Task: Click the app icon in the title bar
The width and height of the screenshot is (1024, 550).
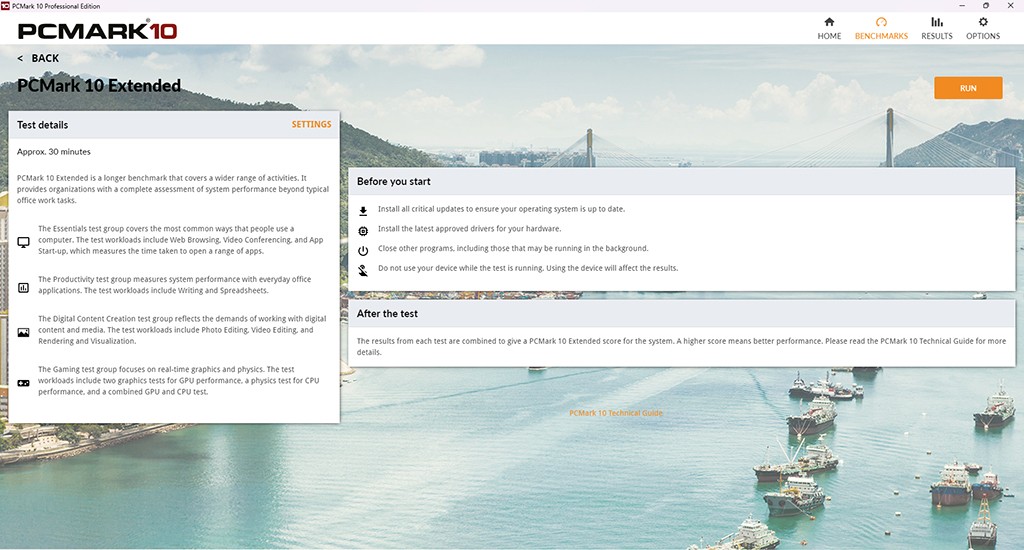Action: [x=6, y=5]
